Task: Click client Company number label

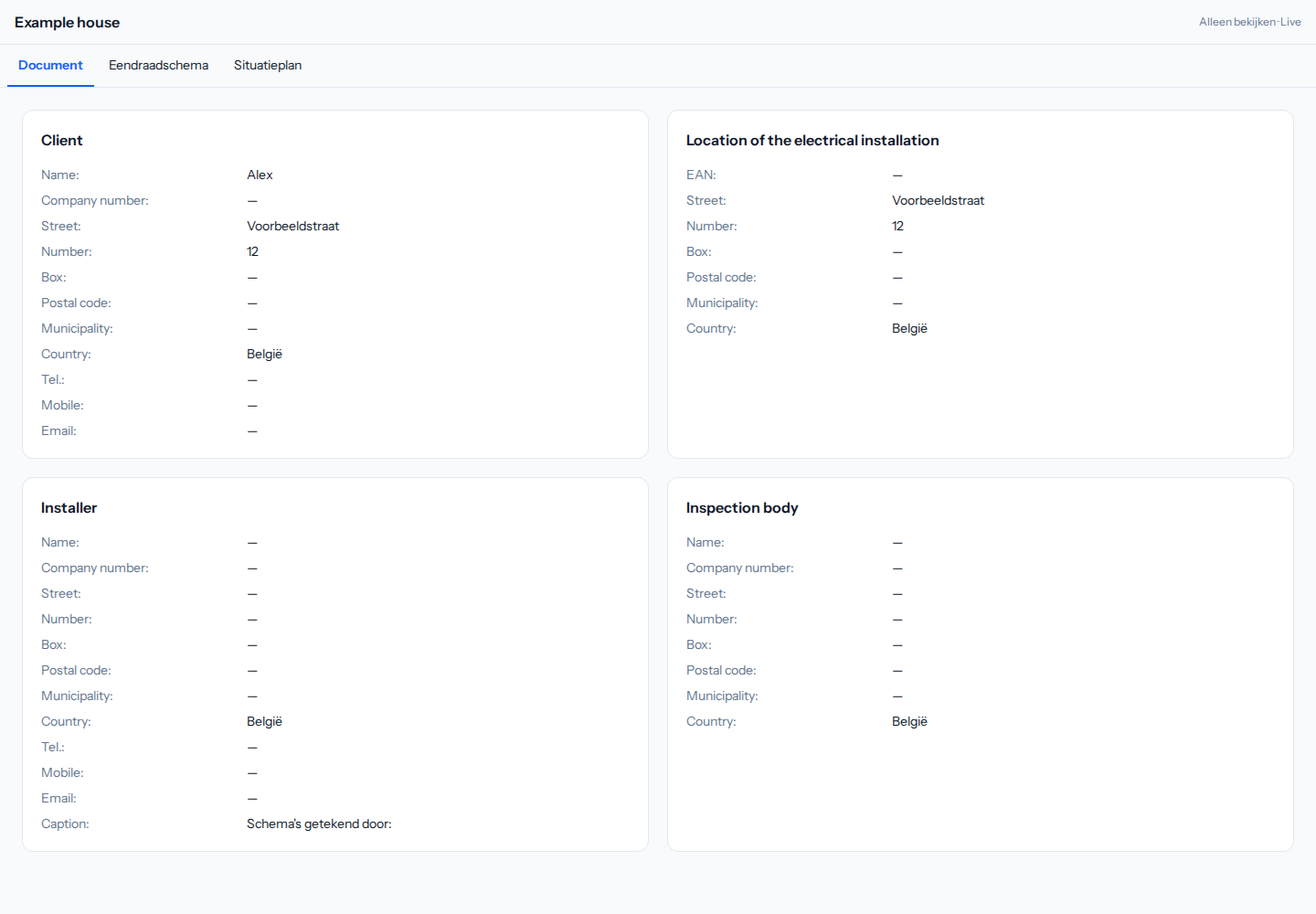Action: click(95, 200)
